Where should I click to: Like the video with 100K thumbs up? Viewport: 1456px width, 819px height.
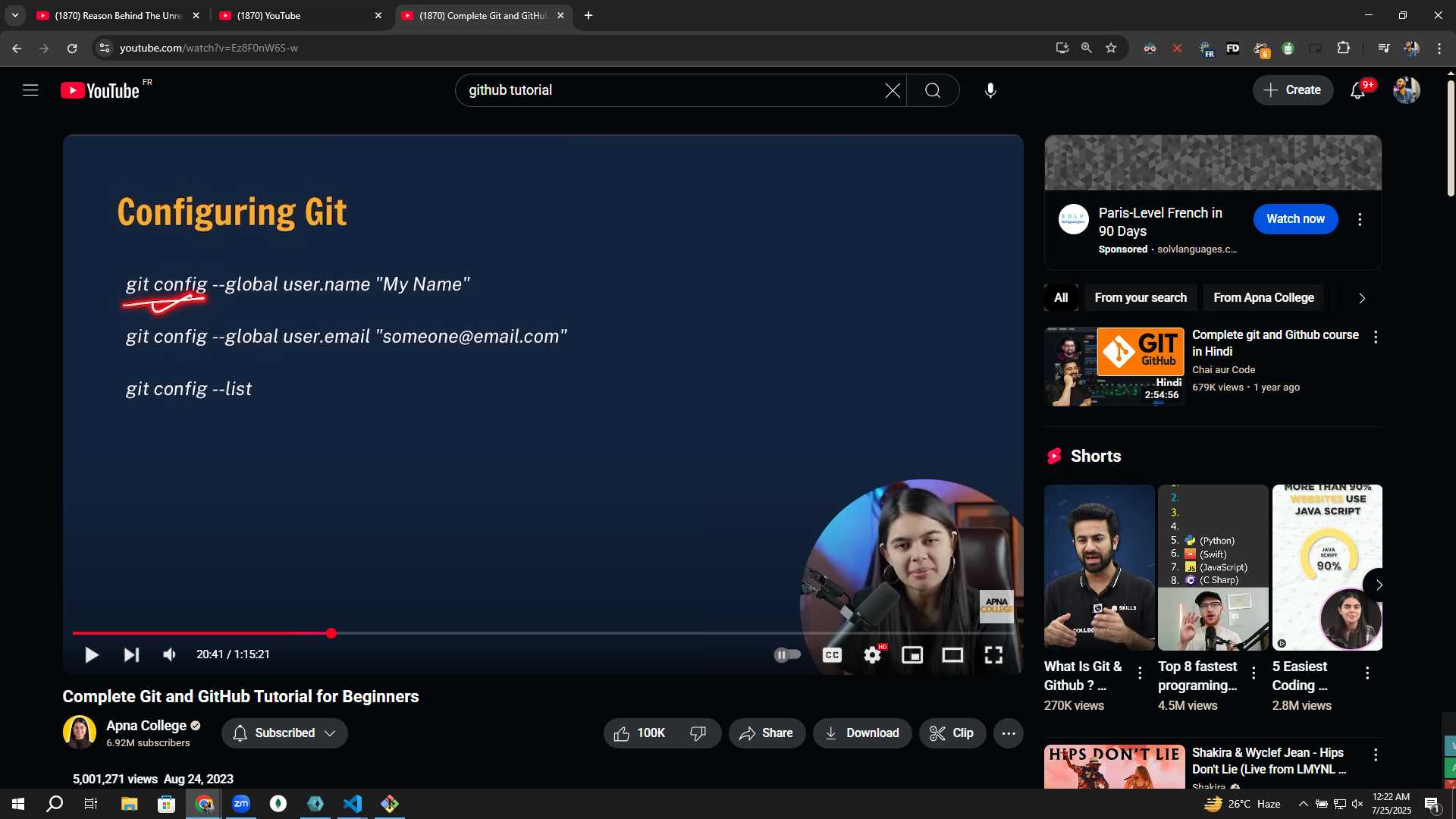pos(639,733)
